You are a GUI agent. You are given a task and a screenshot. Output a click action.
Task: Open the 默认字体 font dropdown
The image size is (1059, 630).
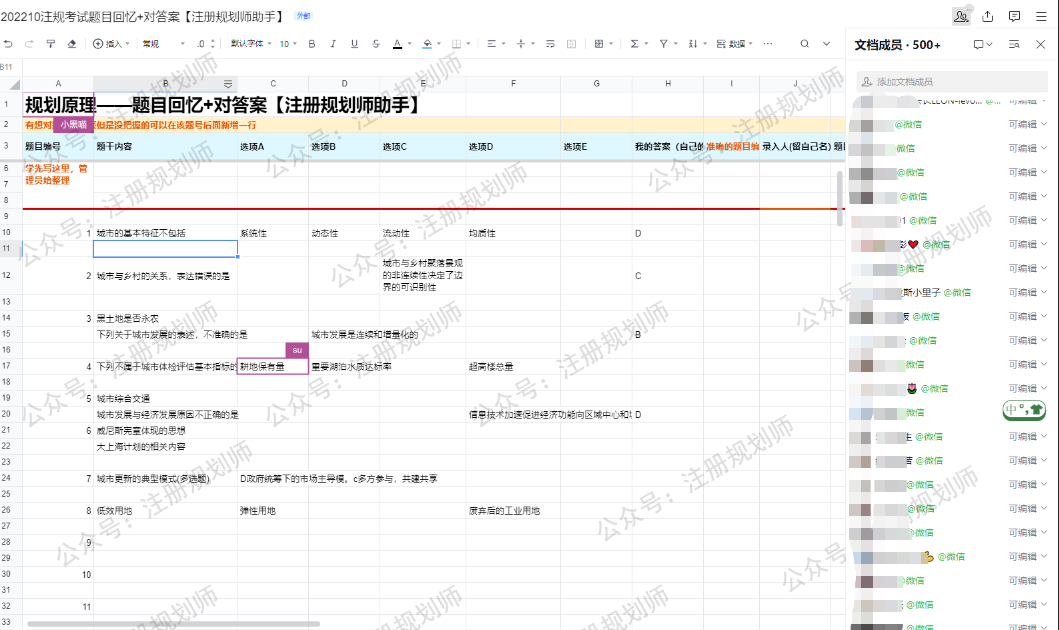[251, 44]
